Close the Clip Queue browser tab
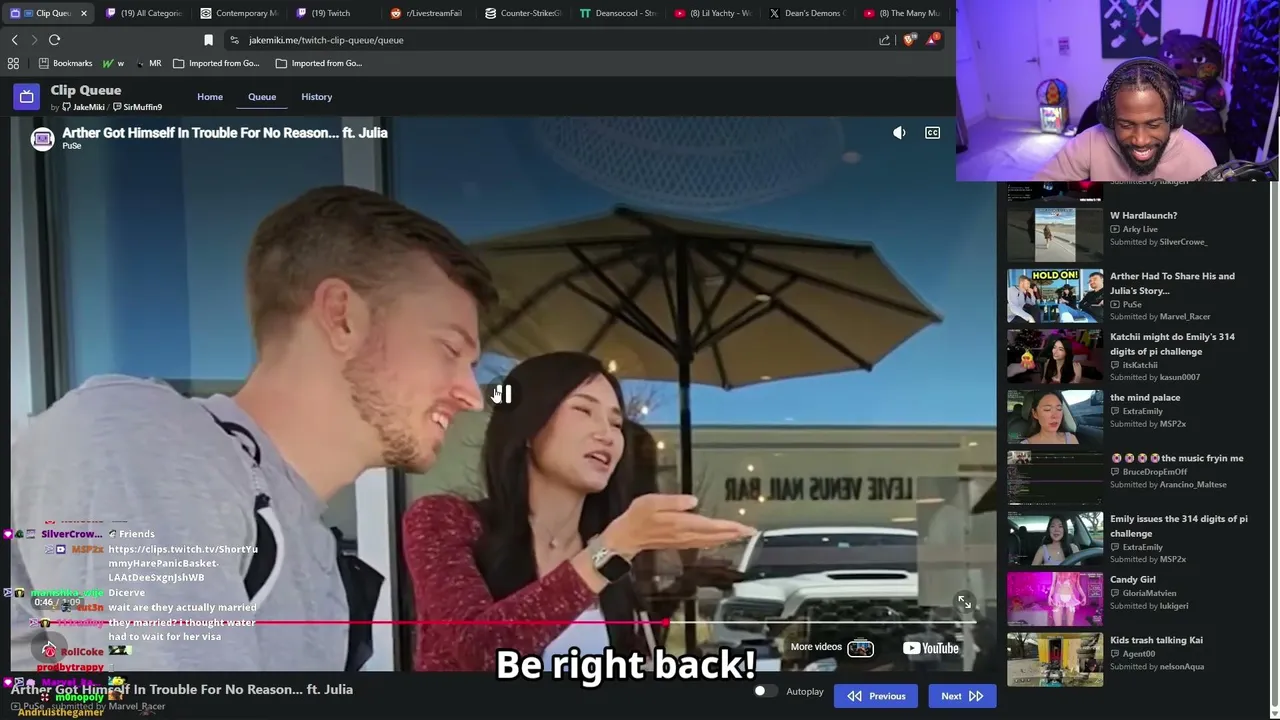 (84, 13)
